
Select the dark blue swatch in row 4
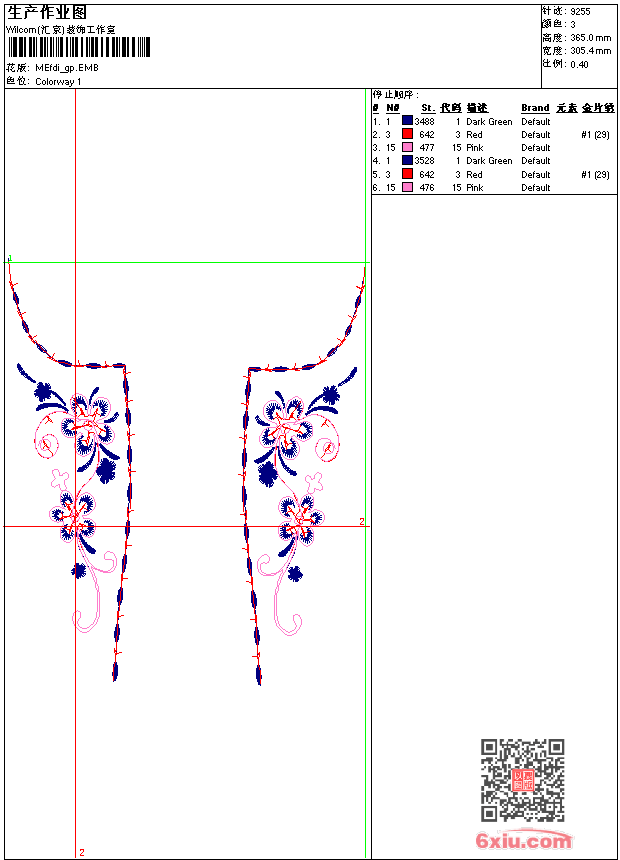[x=407, y=160]
